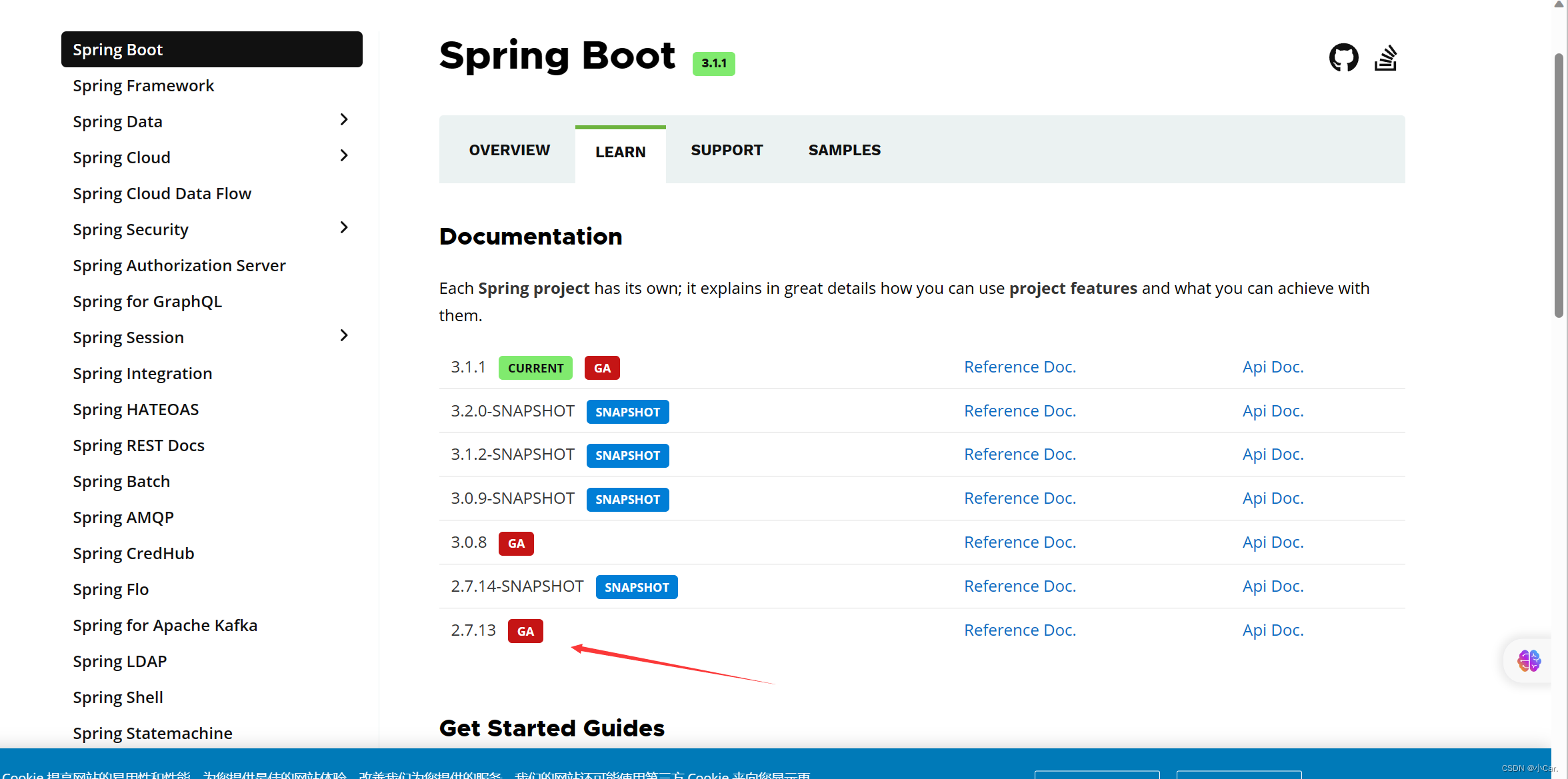Click the page's vertical scrollbar thumb
The height and width of the screenshot is (779, 1568).
pyautogui.click(x=1558, y=187)
